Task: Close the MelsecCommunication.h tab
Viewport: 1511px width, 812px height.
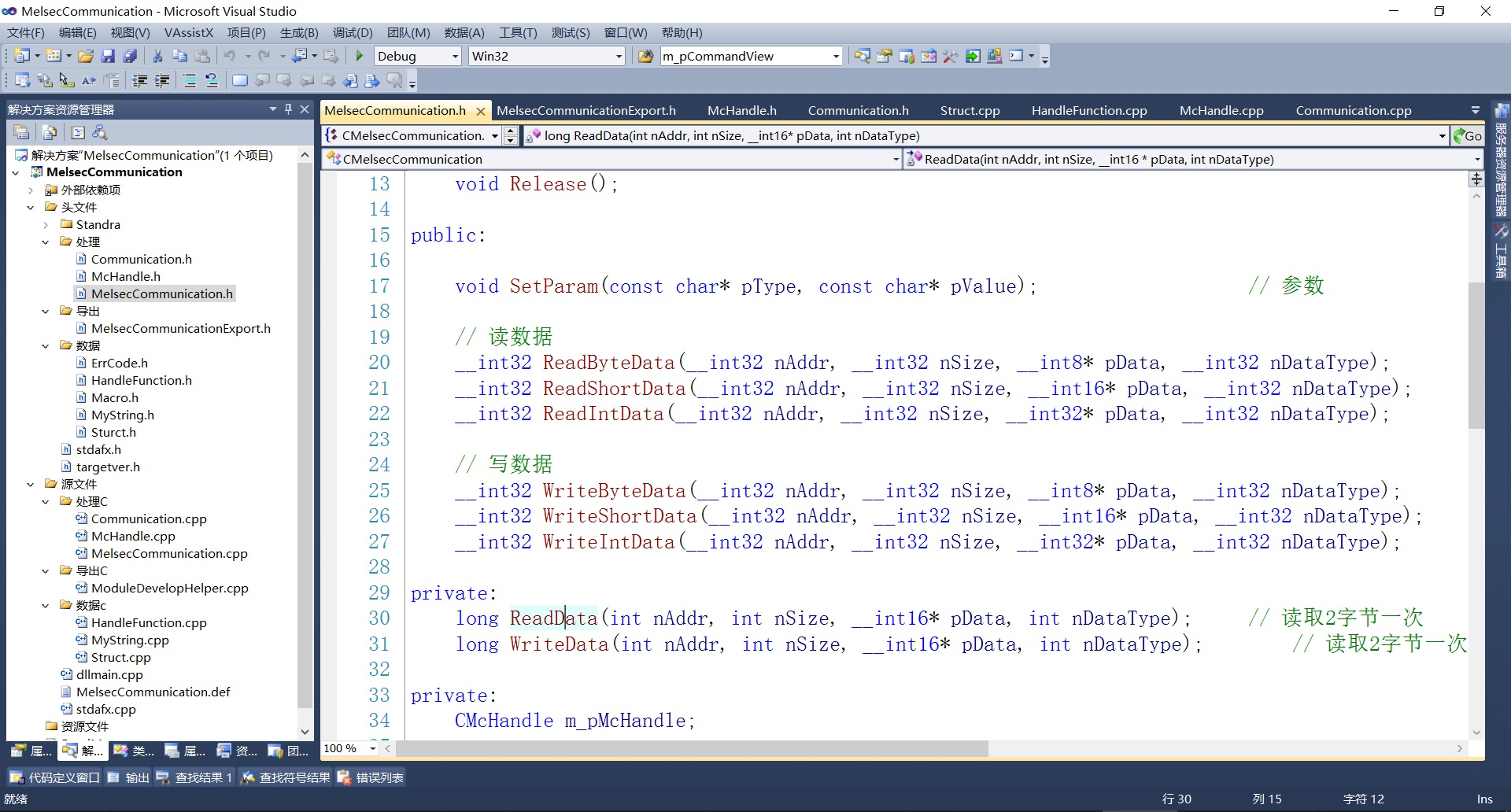Action: [481, 111]
